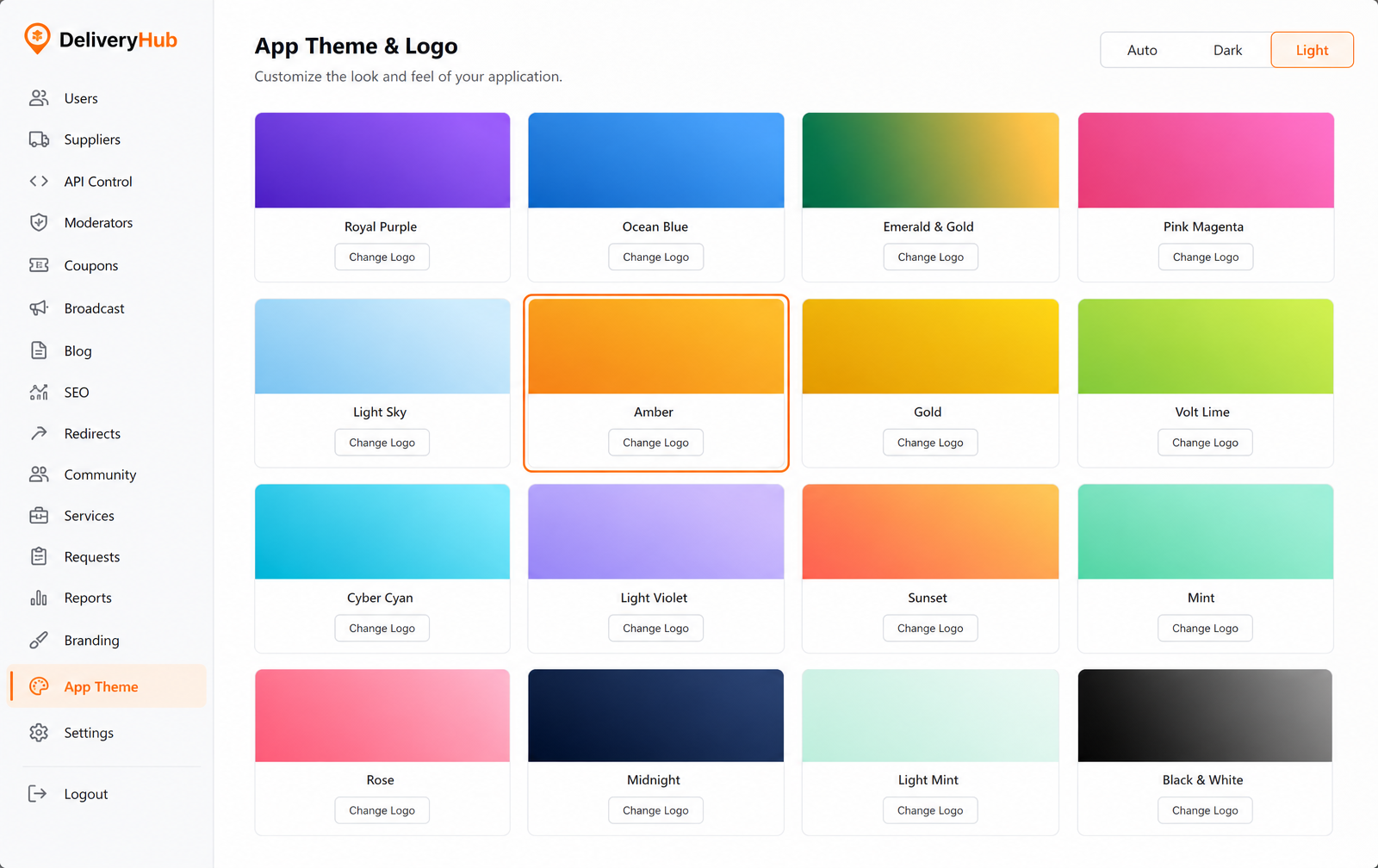Viewport: 1378px width, 868px height.
Task: Click the Rose theme name
Action: click(x=380, y=780)
